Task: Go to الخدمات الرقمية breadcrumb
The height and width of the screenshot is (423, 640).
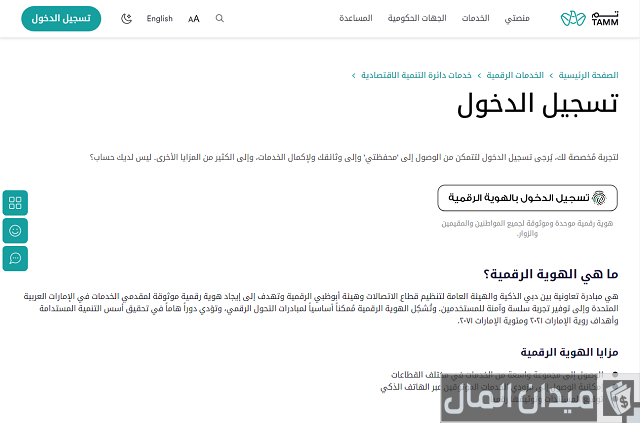Action: click(x=515, y=75)
